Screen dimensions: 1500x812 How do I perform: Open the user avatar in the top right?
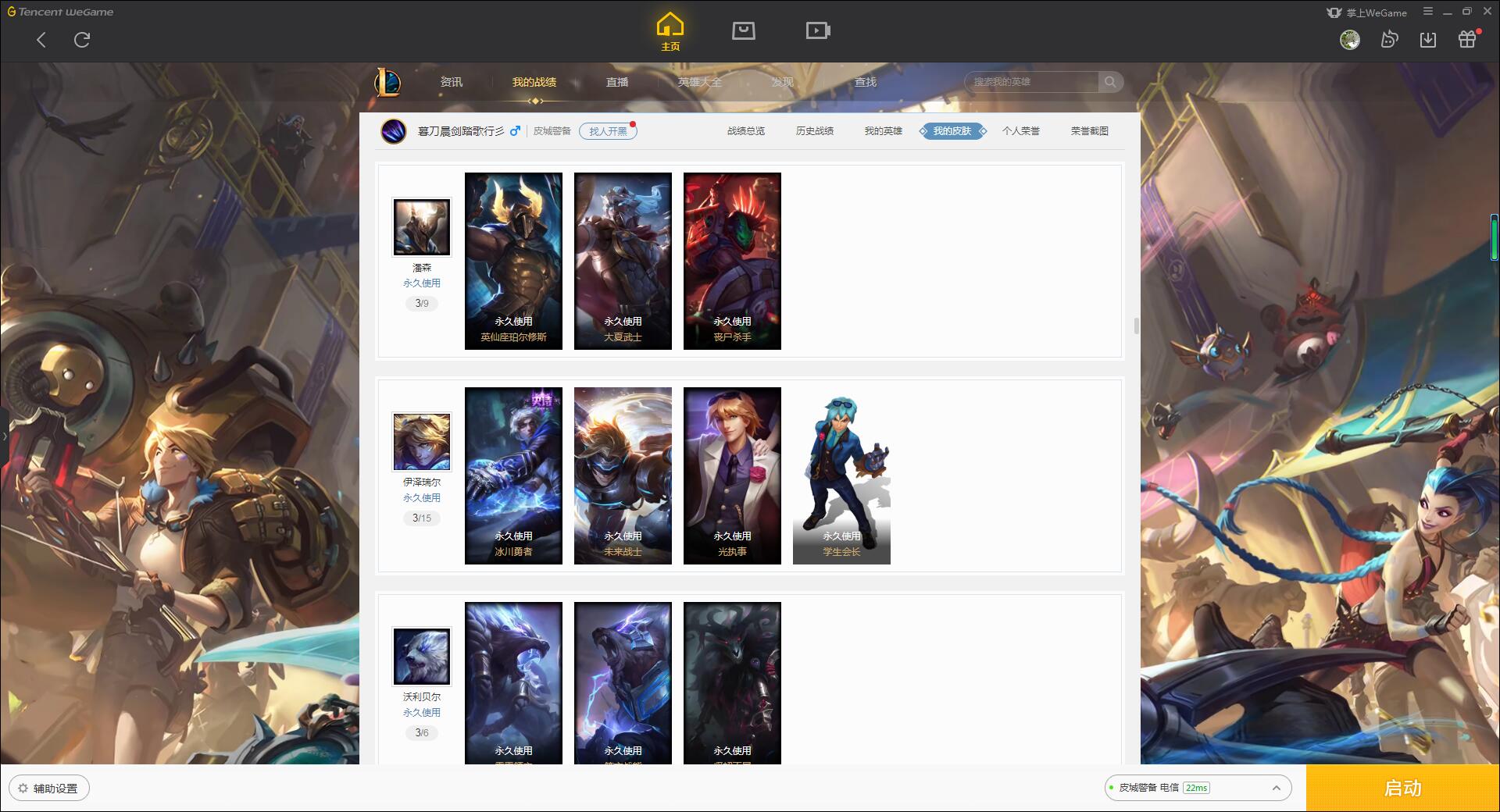(1349, 40)
